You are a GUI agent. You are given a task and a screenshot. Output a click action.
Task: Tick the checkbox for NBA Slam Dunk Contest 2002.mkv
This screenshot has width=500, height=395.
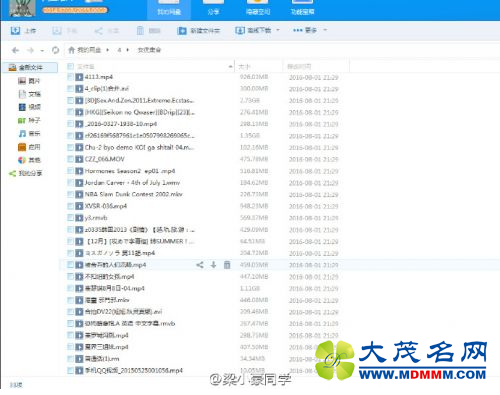(70, 194)
